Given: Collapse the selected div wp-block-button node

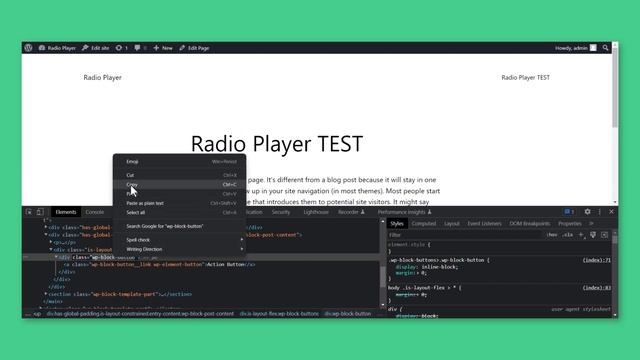Looking at the screenshot, I should point(56,257).
